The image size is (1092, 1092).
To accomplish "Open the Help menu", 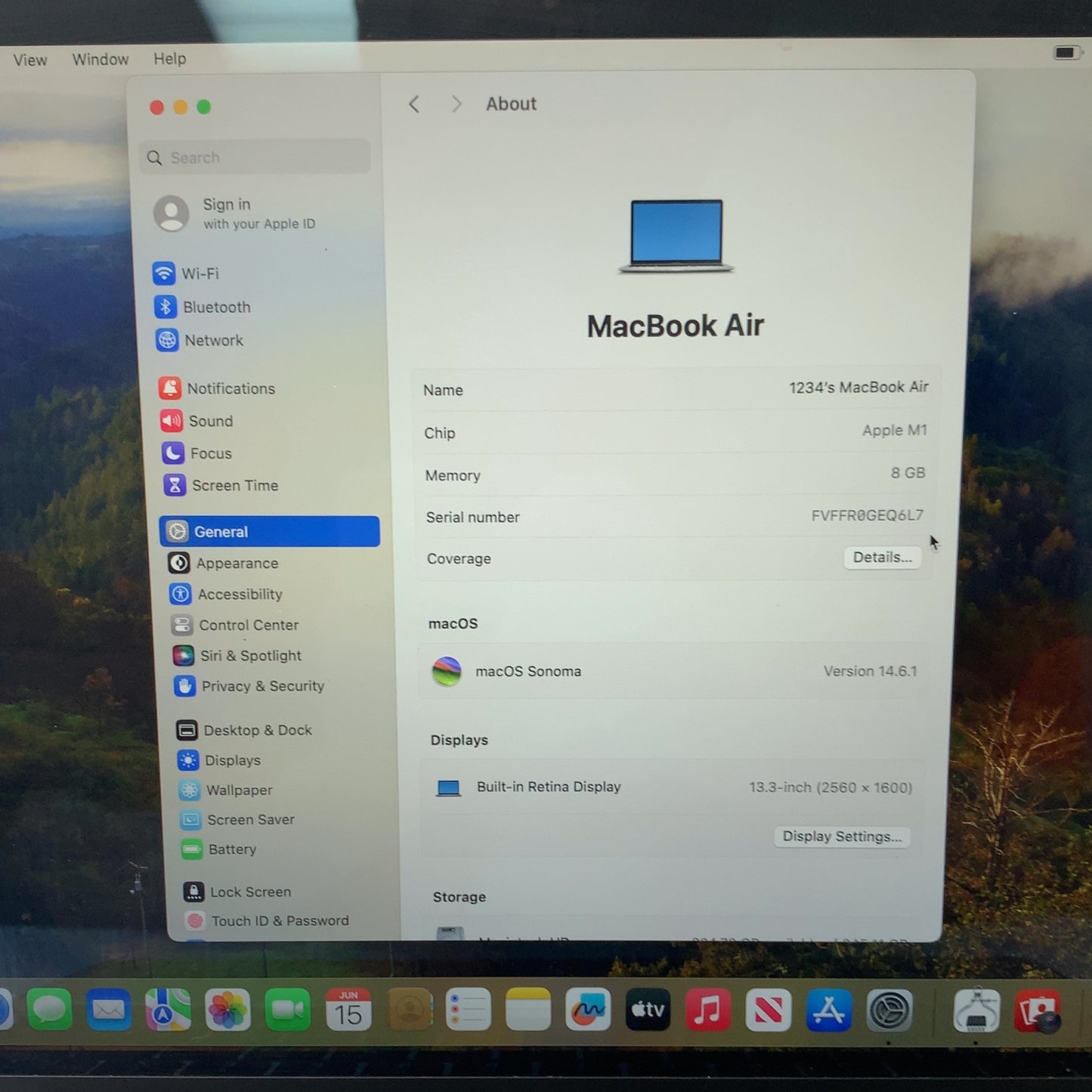I will 170,58.
